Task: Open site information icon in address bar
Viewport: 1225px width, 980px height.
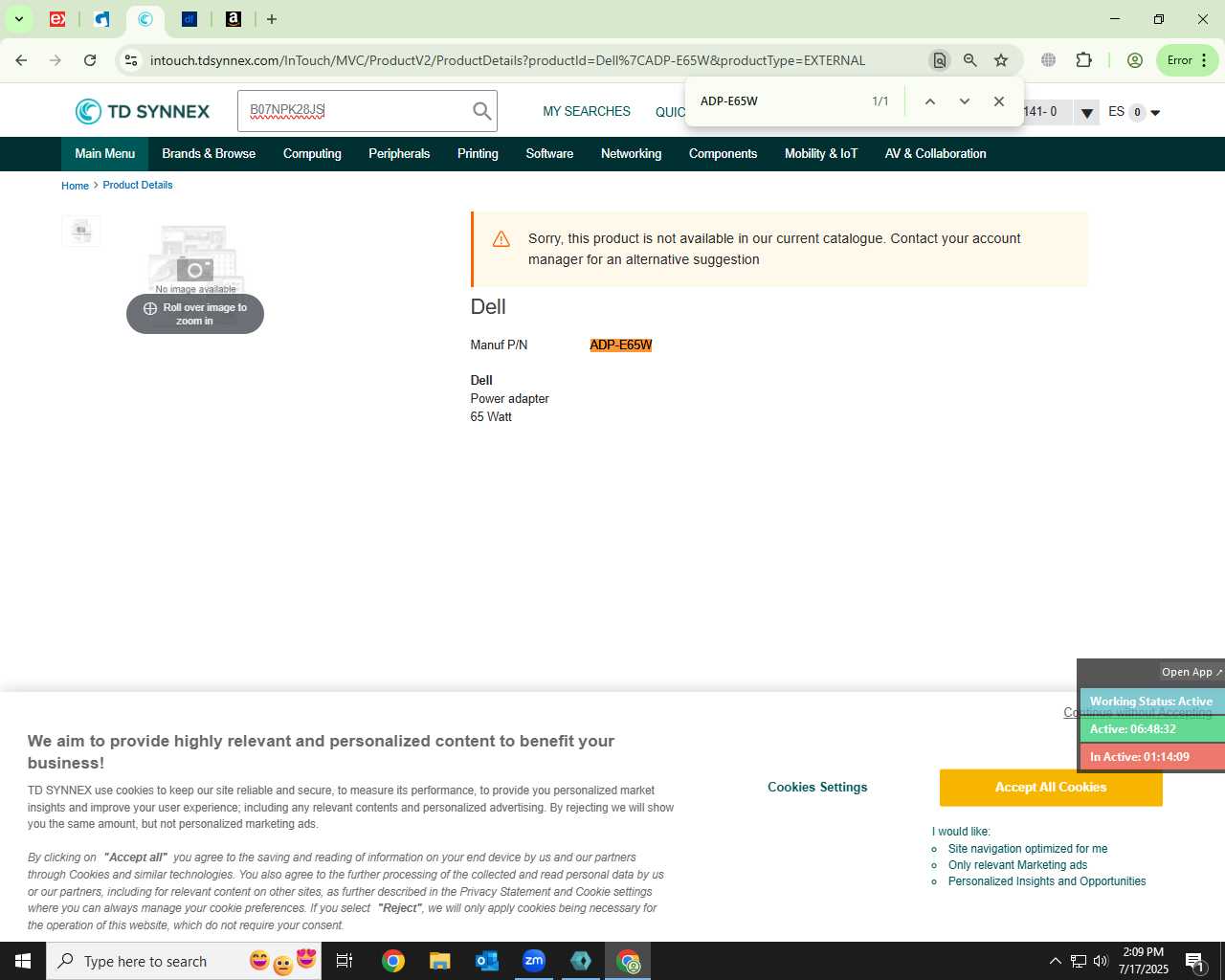Action: point(131,60)
